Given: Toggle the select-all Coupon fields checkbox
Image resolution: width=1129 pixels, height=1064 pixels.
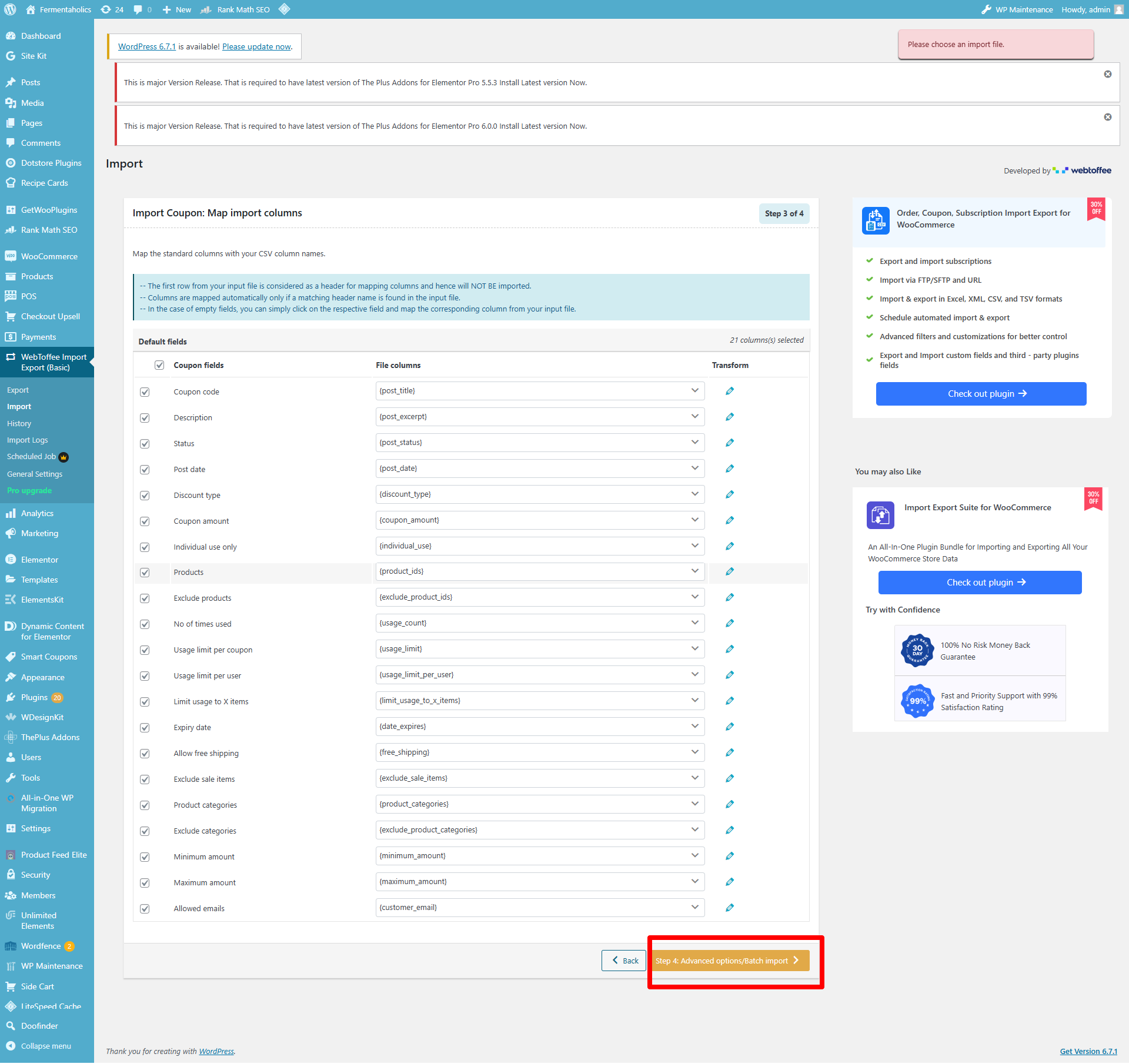Looking at the screenshot, I should point(159,365).
